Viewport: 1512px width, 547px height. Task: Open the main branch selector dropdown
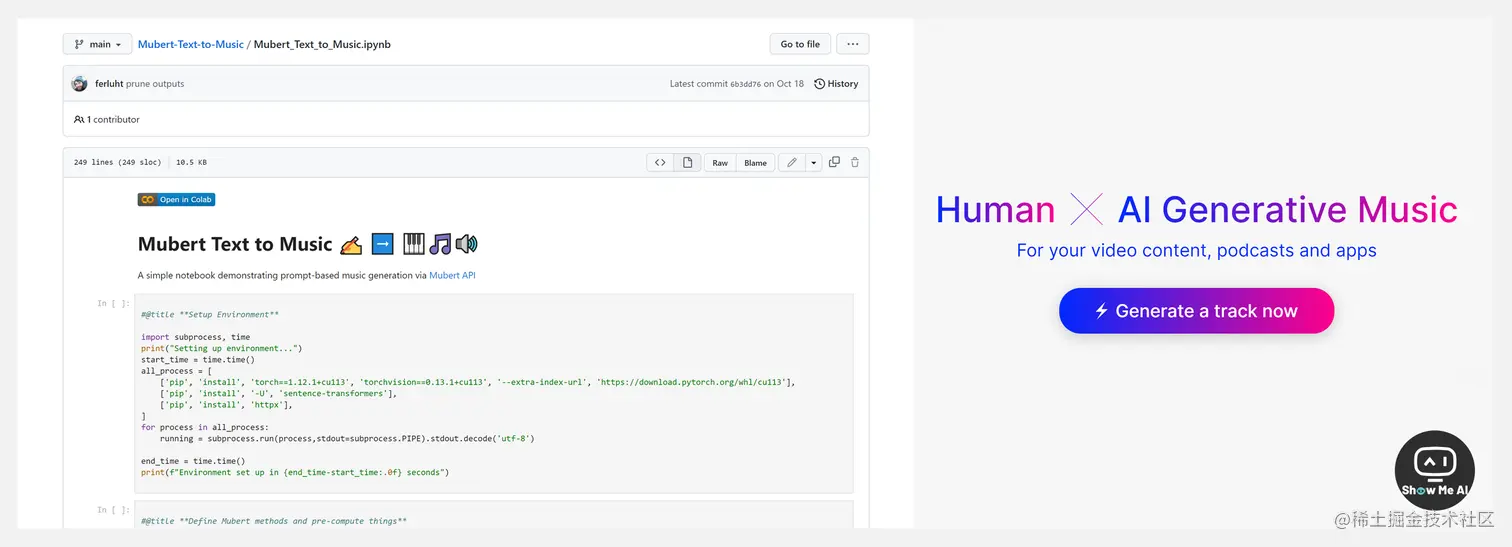tap(97, 44)
